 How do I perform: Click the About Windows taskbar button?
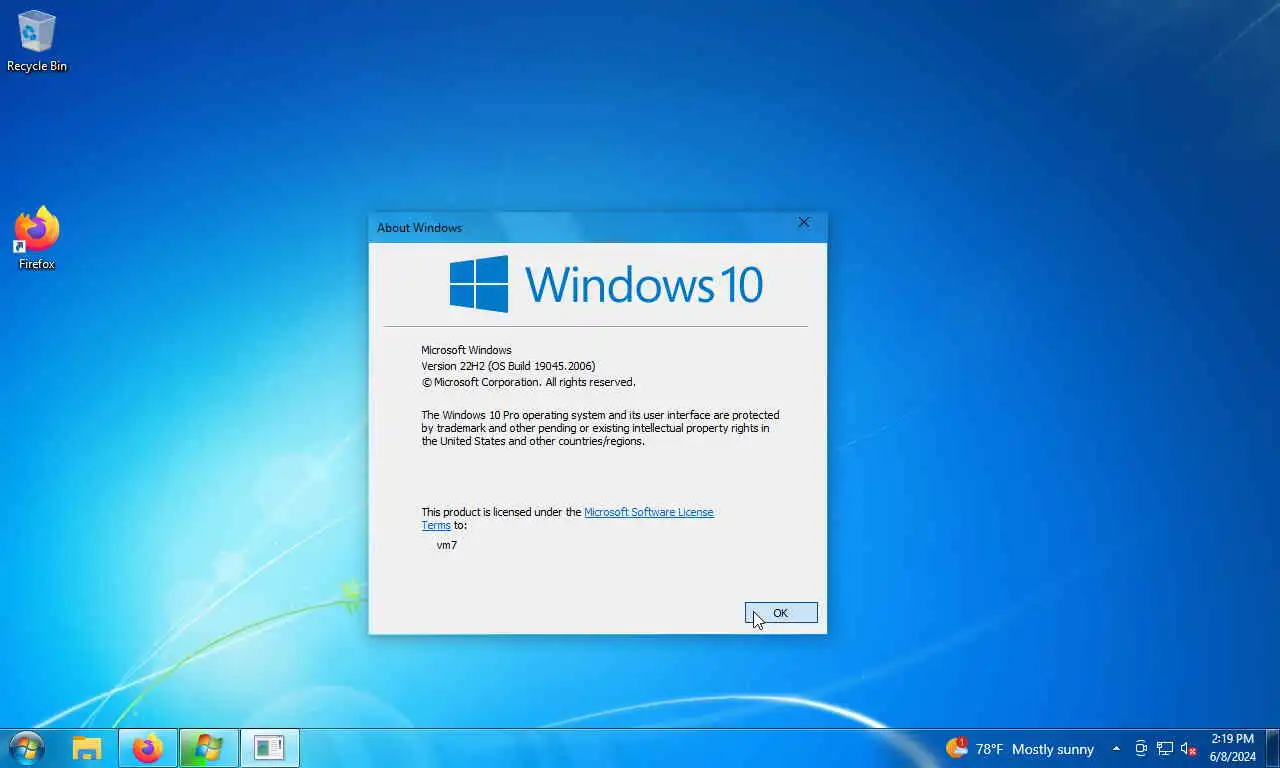(209, 748)
